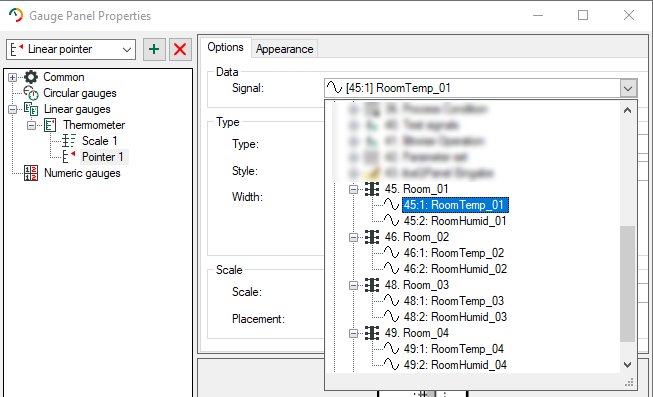The image size is (653, 397).
Task: Select signal 45:2: RoomHumid_01
Action: [x=455, y=221]
